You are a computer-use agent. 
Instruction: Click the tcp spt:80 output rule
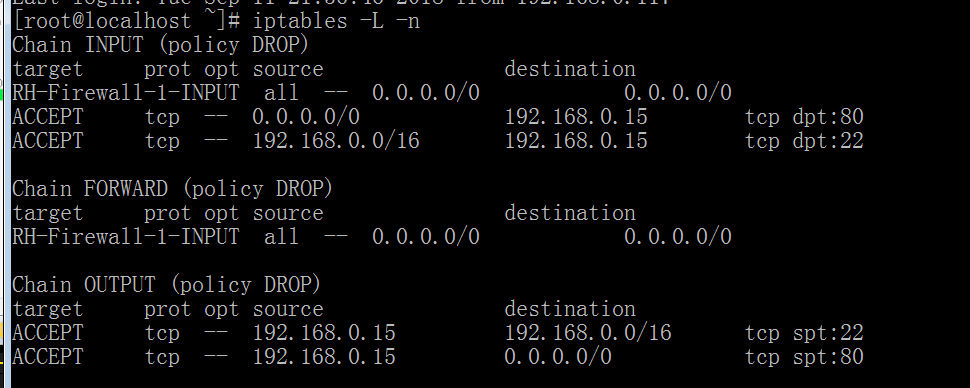click(x=804, y=357)
